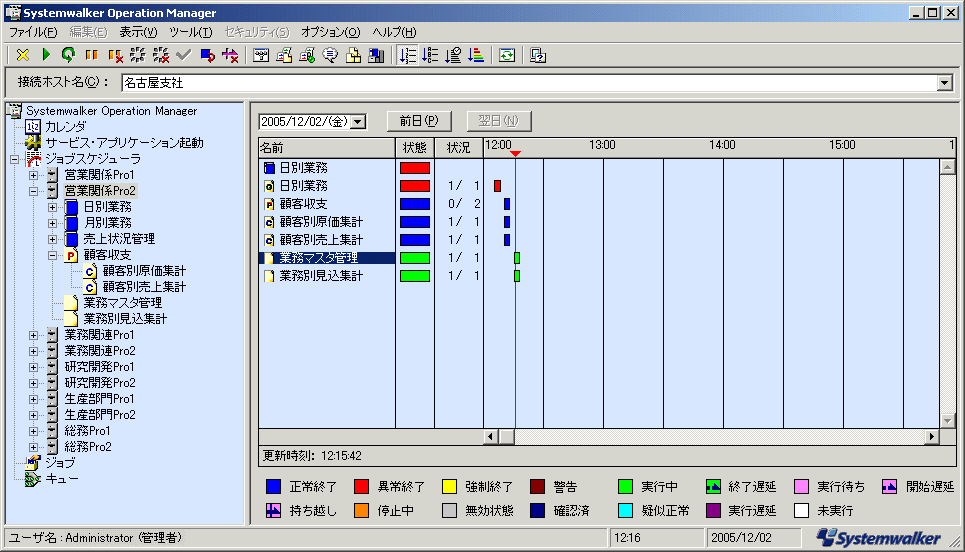Click the blue bar on 顧客別原価集計 timeline

click(x=507, y=222)
